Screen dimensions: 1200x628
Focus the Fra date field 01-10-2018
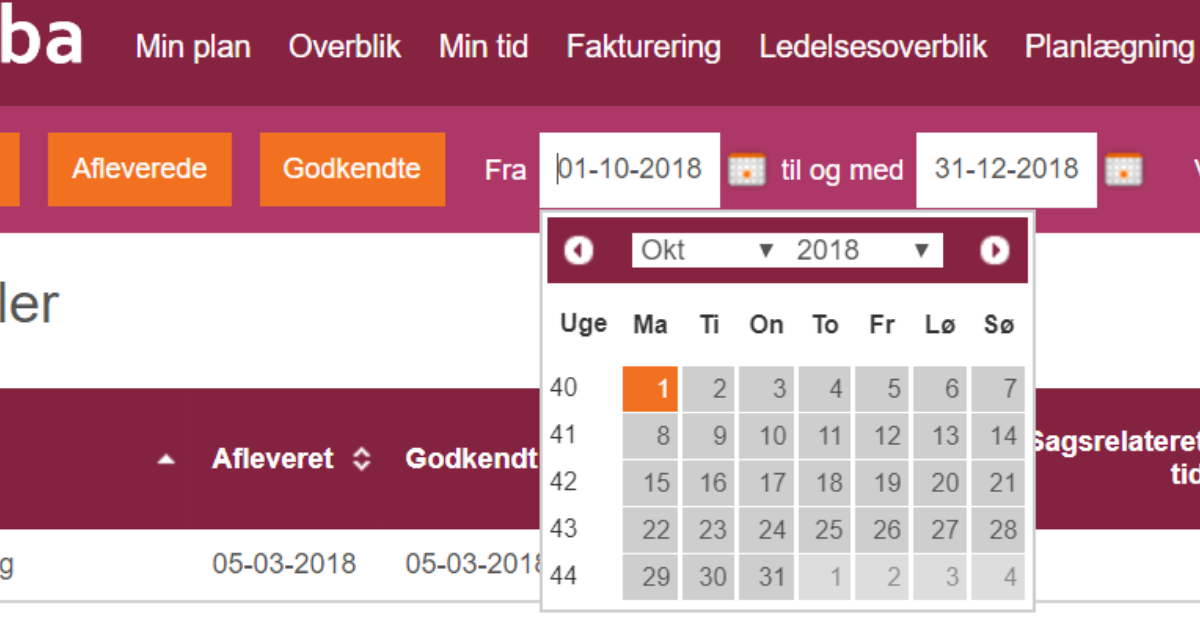[x=629, y=169]
